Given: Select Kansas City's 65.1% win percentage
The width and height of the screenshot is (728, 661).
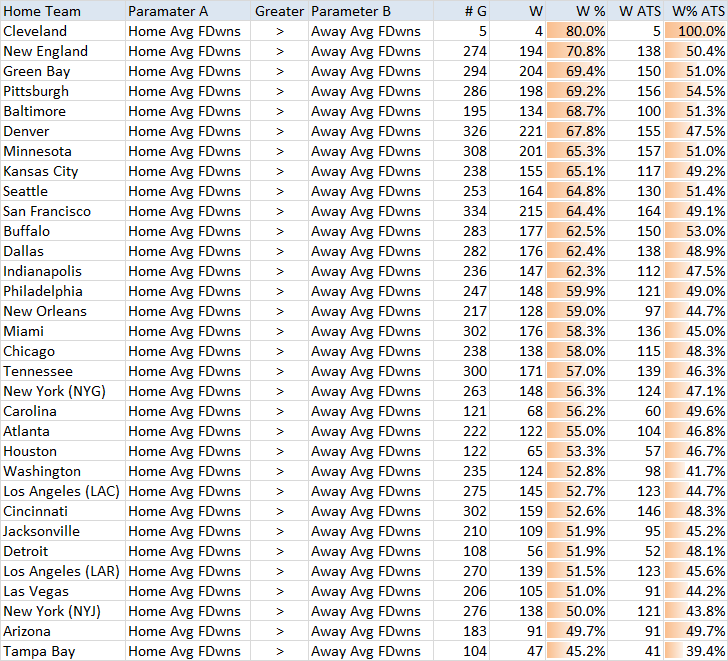Looking at the screenshot, I should point(577,171).
